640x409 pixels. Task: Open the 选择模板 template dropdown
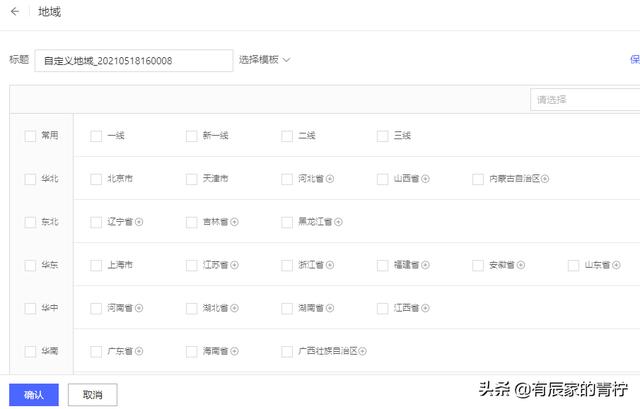coord(264,60)
